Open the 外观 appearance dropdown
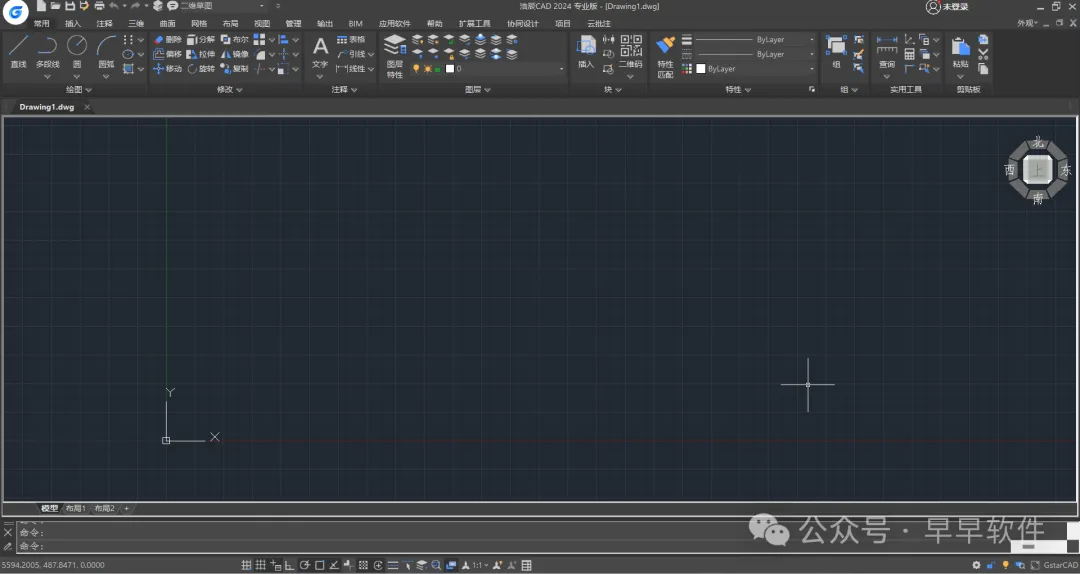This screenshot has height=574, width=1080. click(x=1027, y=23)
